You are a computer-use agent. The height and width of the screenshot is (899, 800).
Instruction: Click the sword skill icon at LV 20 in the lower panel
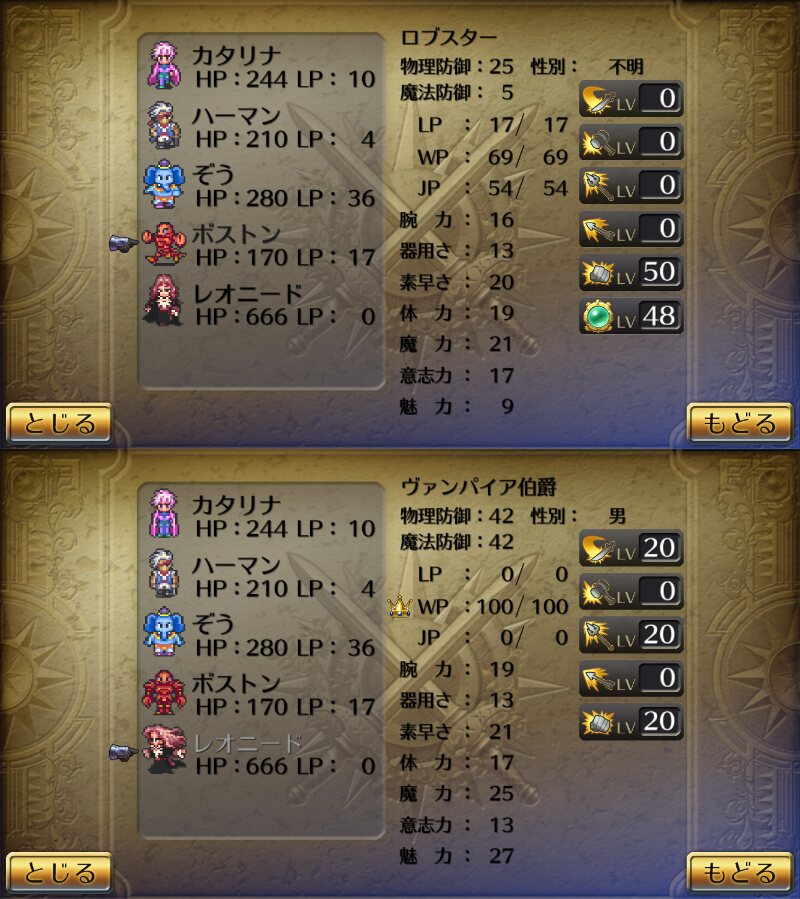pos(598,549)
